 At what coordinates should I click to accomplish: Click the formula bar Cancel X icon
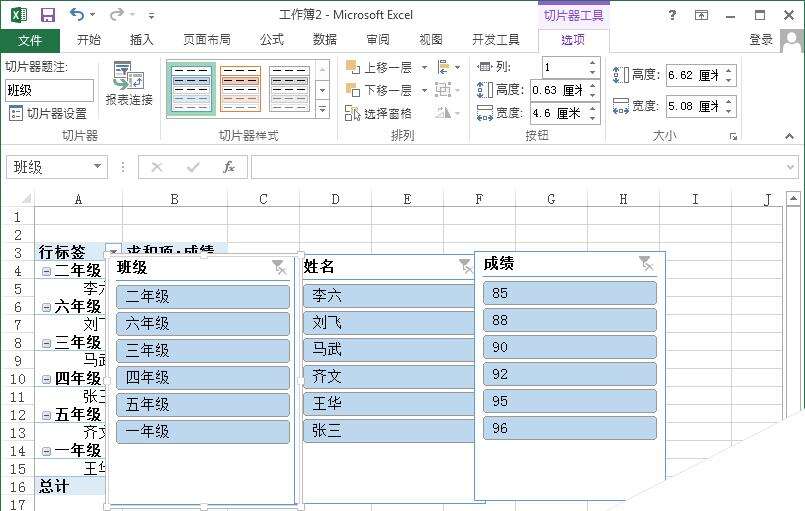coord(157,167)
